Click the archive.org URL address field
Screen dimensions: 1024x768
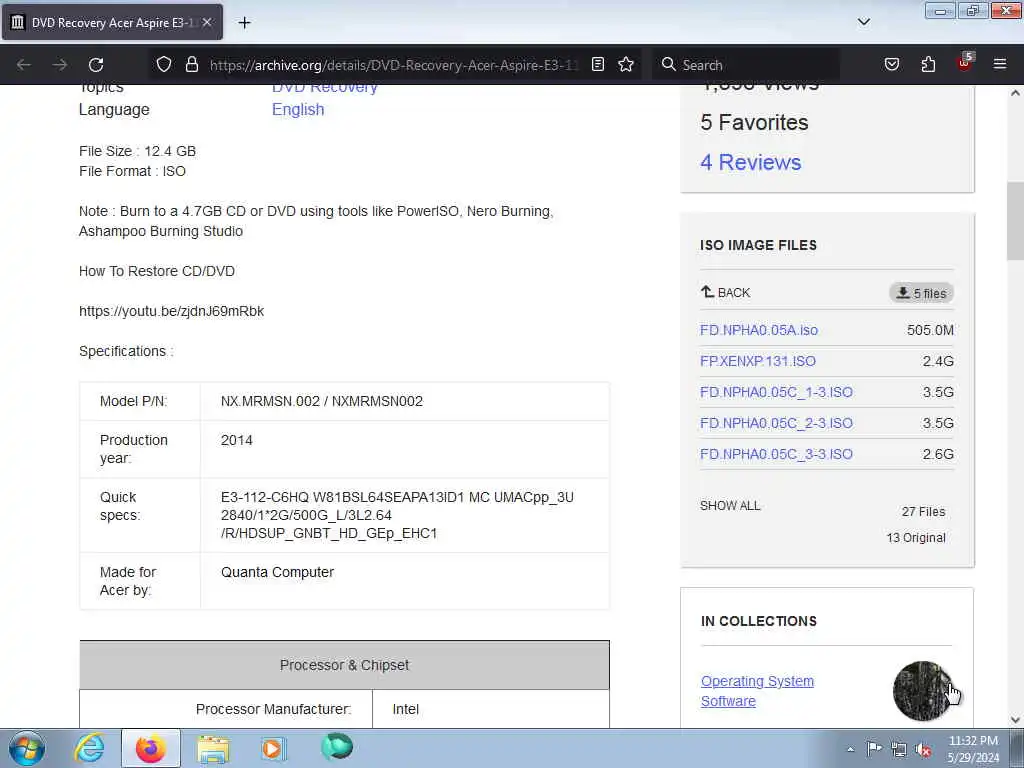tap(394, 65)
